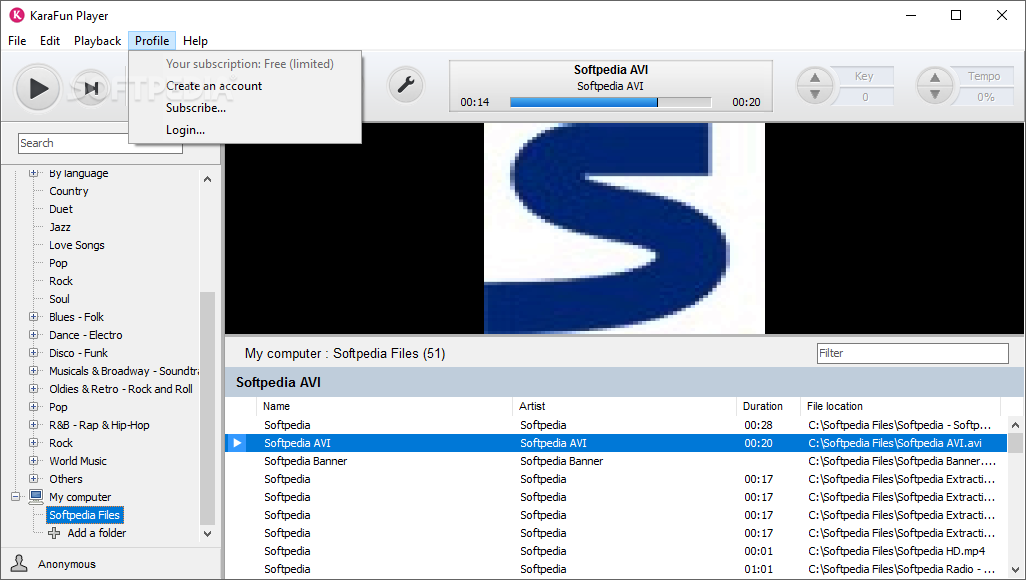Click the KaraFun logo in title bar
Image resolution: width=1026 pixels, height=580 pixels.
16,15
